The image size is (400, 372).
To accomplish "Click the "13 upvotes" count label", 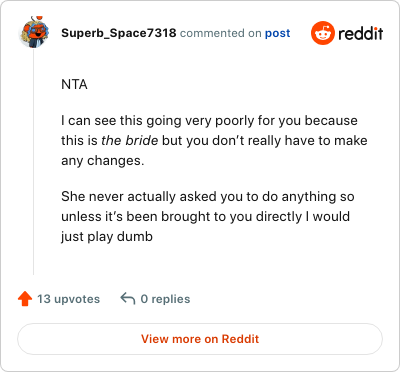I will tap(68, 299).
